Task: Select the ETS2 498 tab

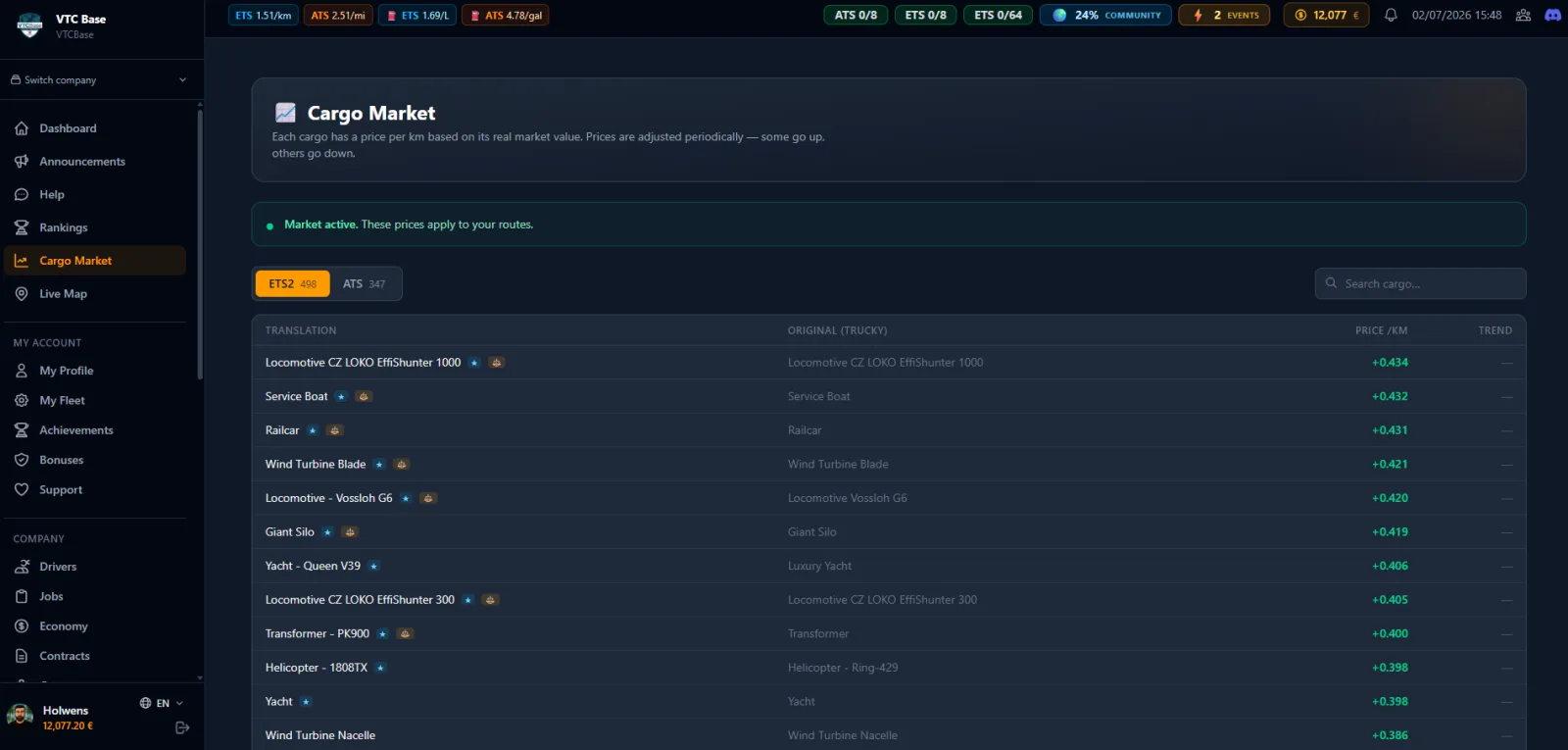Action: click(x=292, y=284)
